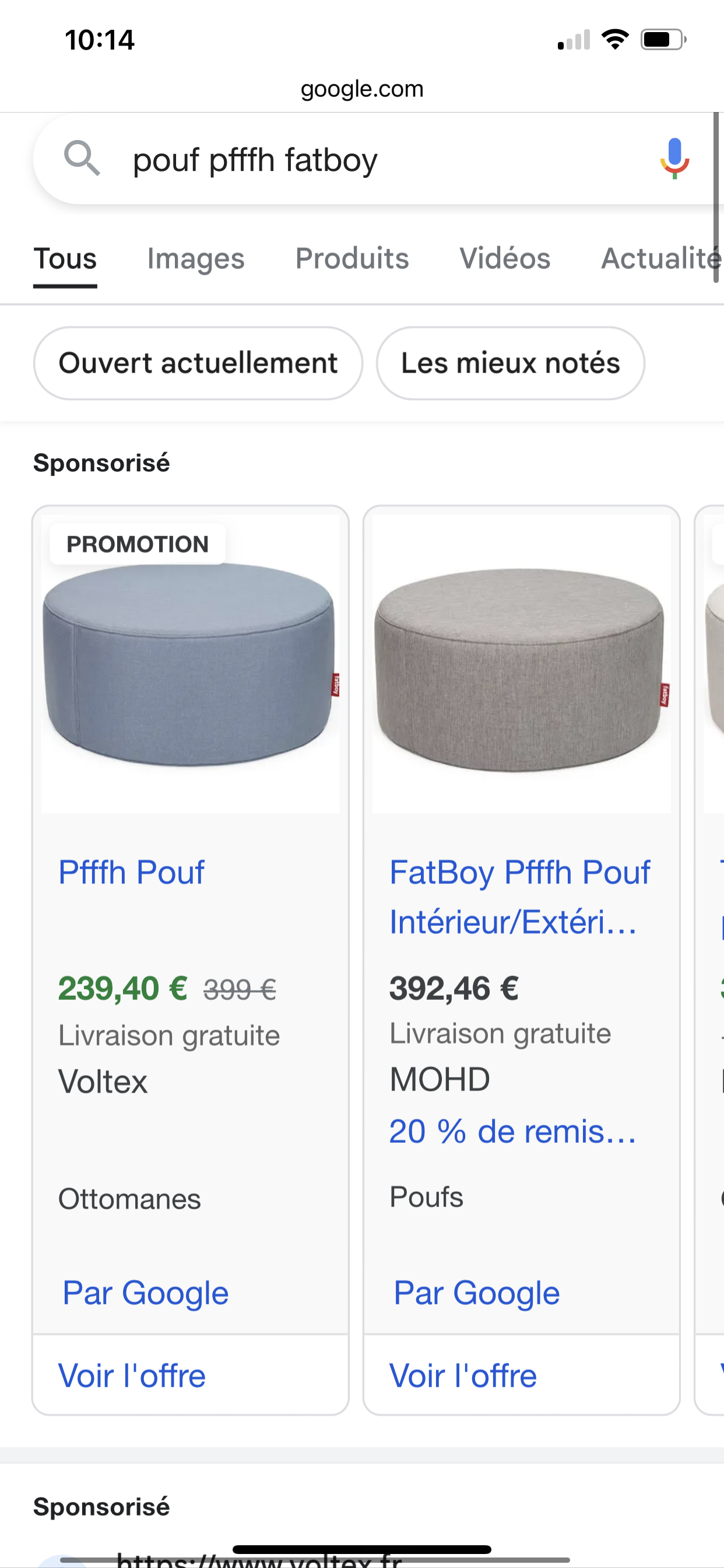Open the grey FatBoy pouf product image

tap(521, 663)
